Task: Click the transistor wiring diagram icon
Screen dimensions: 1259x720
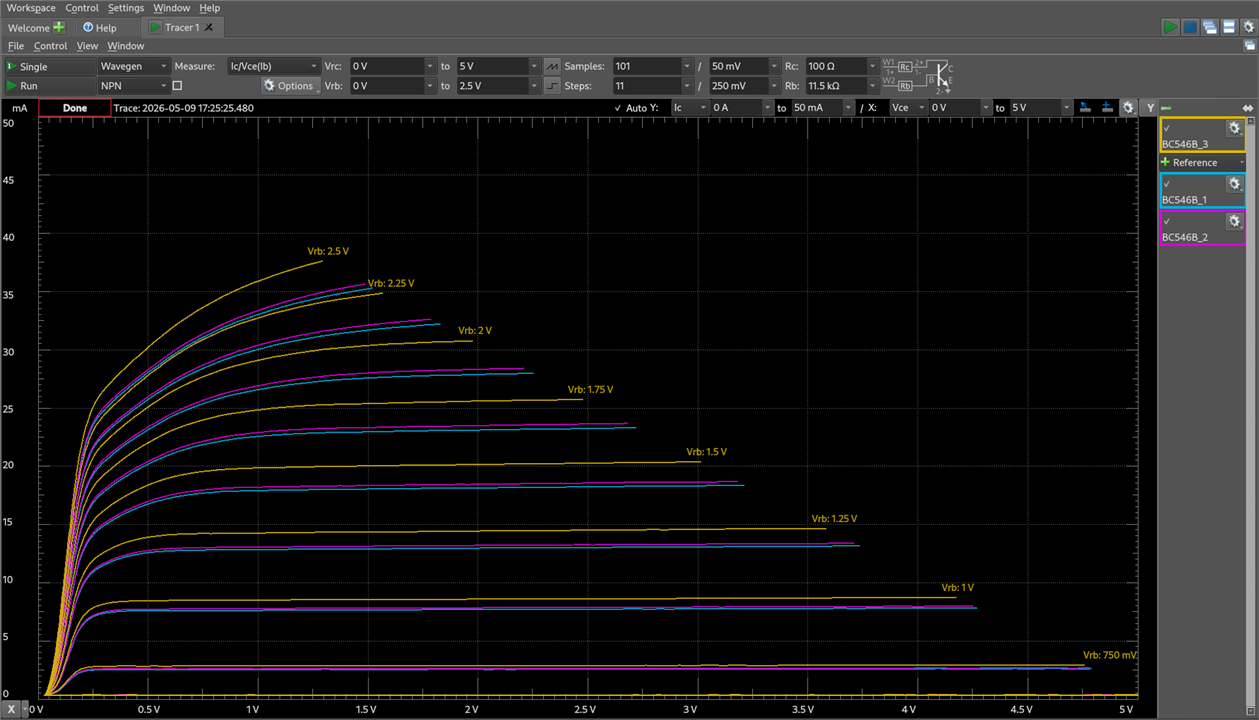Action: [918, 76]
